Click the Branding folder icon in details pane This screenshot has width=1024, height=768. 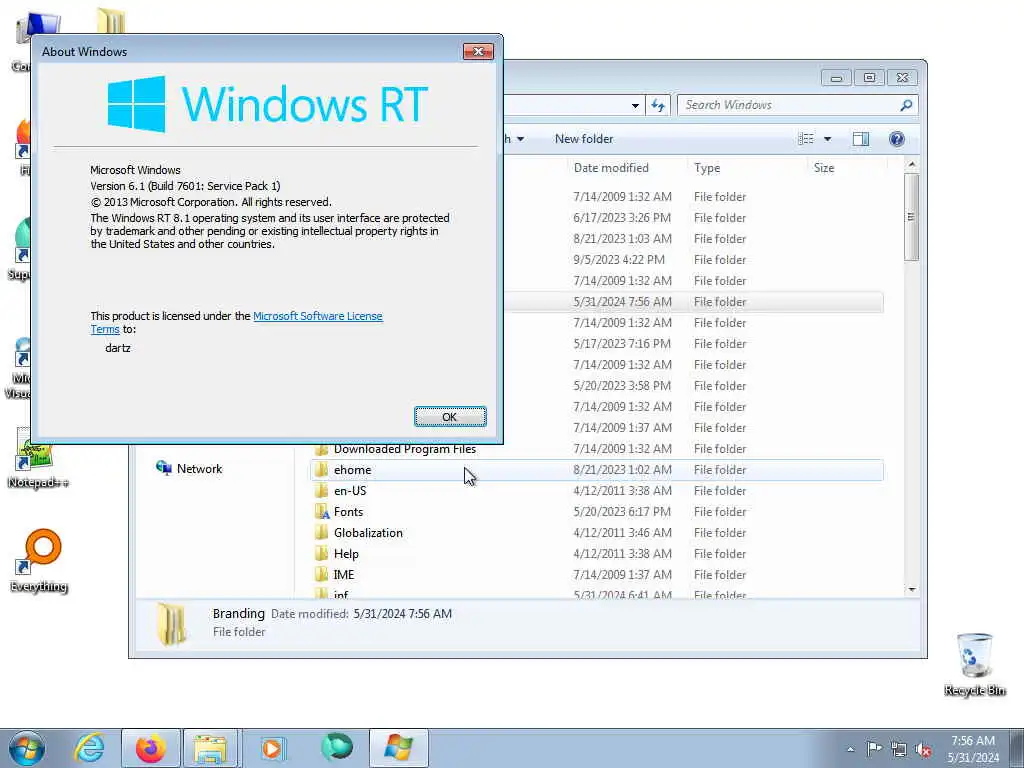tap(171, 624)
